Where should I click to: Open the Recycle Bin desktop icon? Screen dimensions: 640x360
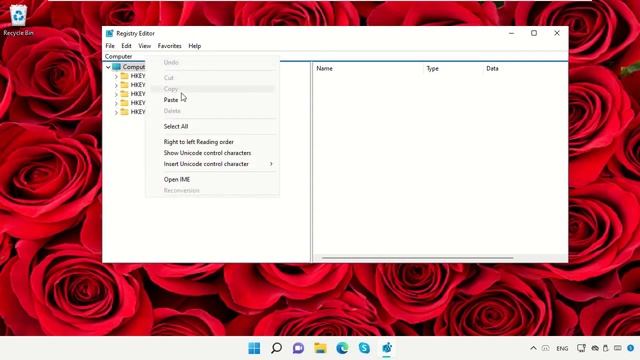tap(18, 20)
